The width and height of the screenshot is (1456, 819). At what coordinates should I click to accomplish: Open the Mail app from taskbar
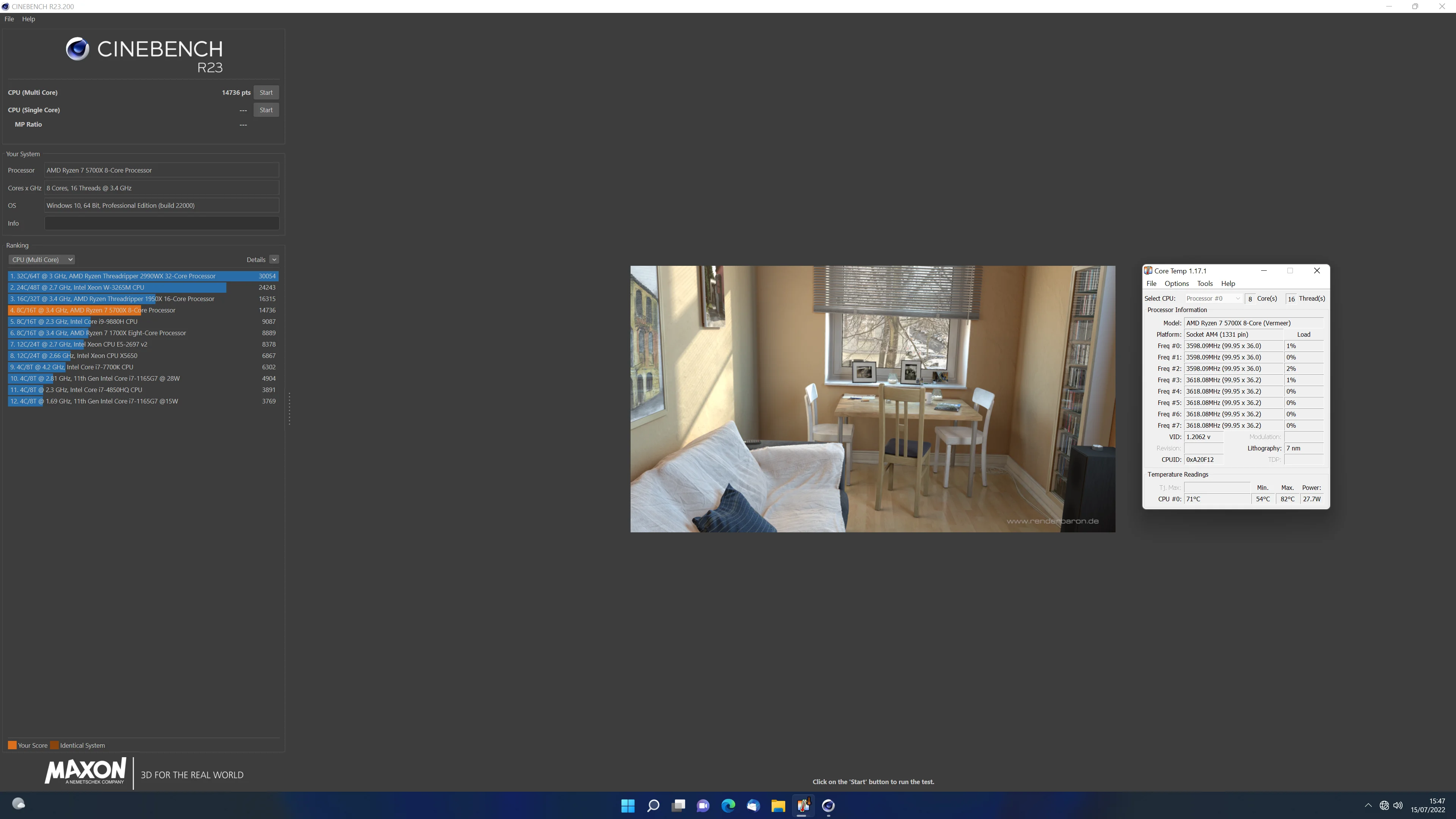pyautogui.click(x=753, y=805)
